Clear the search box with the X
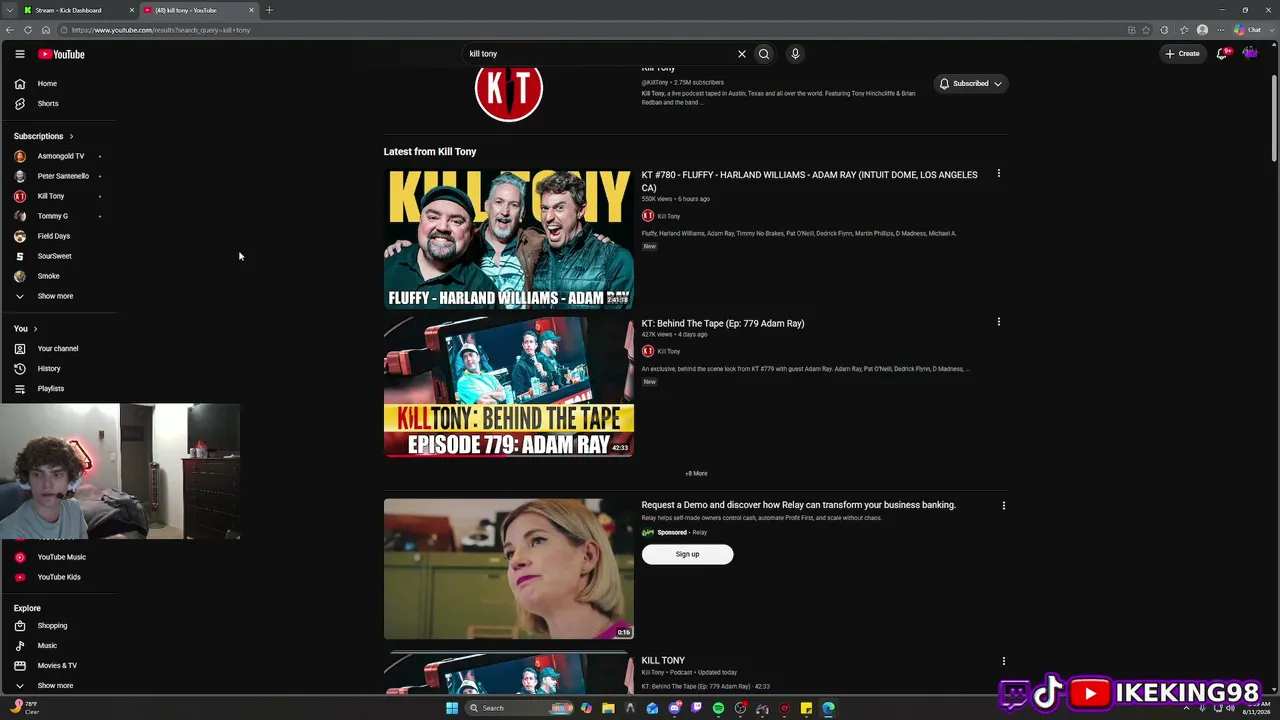 tap(742, 54)
